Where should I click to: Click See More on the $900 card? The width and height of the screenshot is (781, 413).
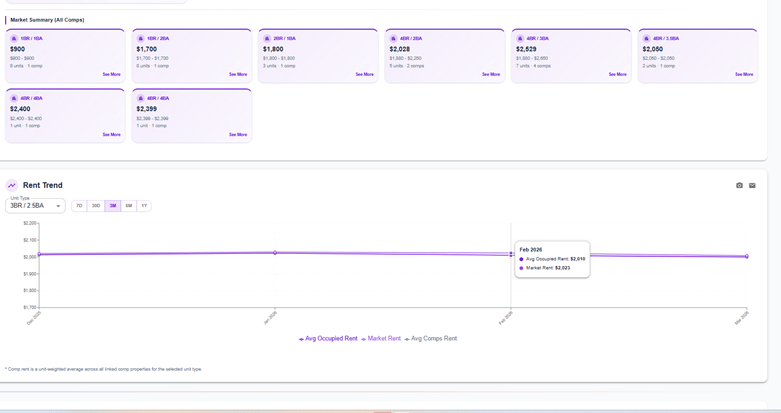click(x=111, y=74)
